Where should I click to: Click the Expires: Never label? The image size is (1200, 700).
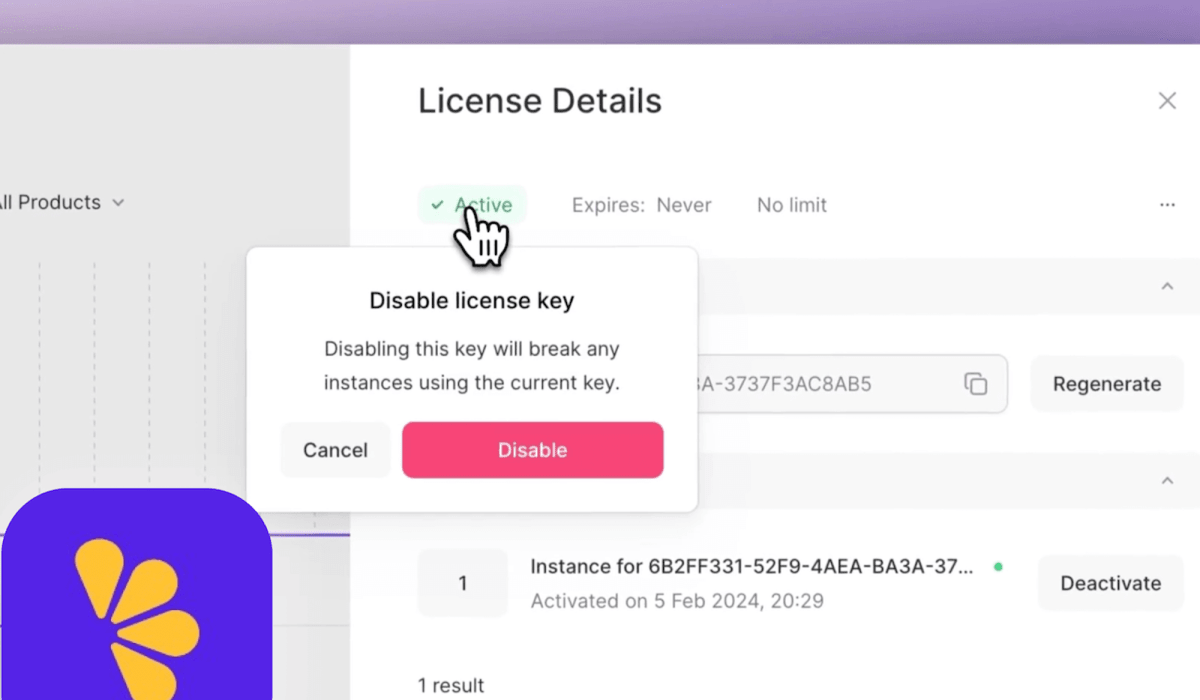[641, 205]
